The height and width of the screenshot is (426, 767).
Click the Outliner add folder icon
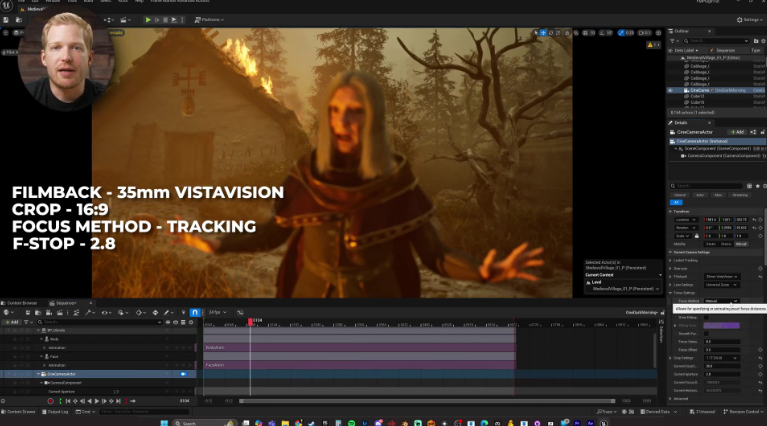click(x=756, y=41)
